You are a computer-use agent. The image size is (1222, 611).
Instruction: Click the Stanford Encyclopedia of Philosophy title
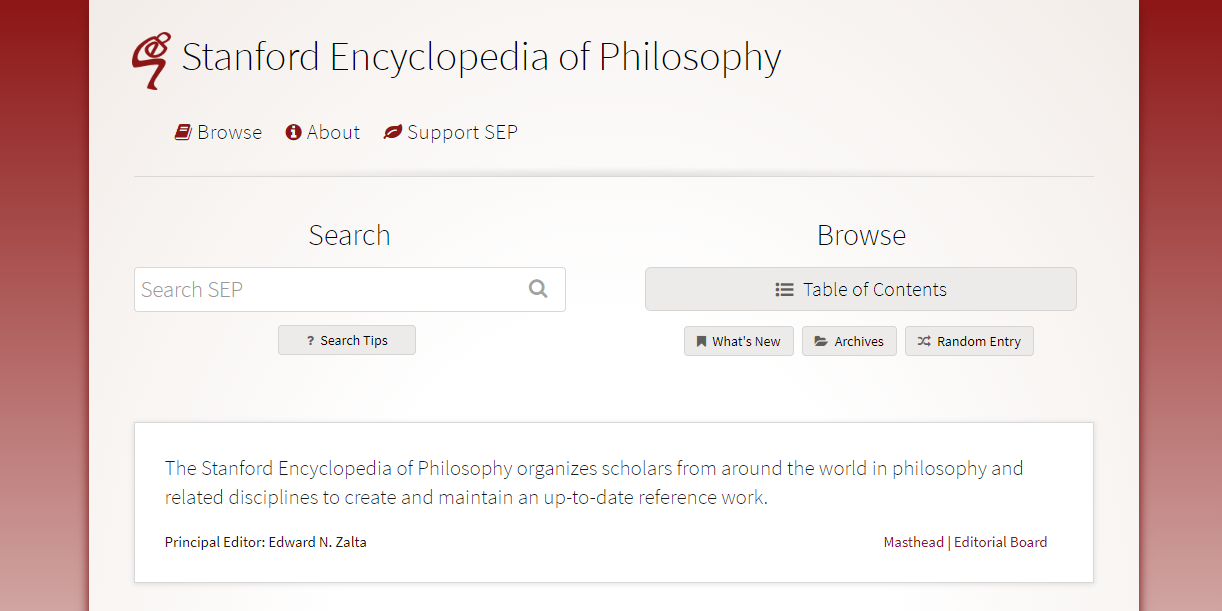[x=481, y=57]
